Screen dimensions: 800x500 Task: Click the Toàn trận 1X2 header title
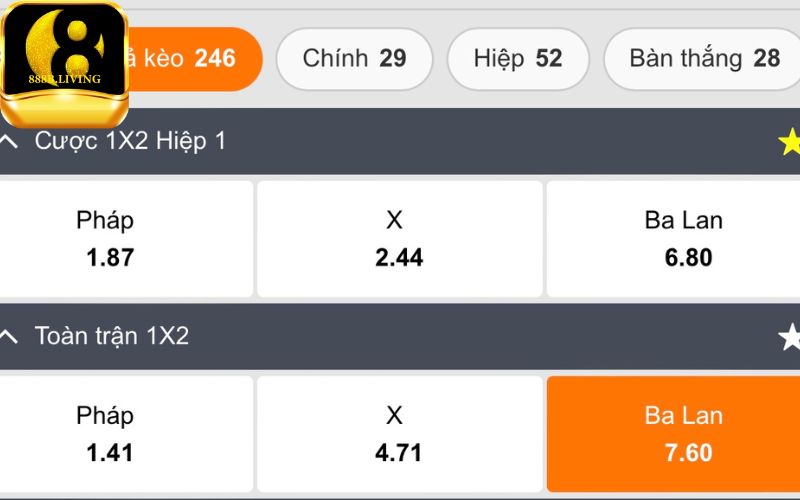[x=112, y=336]
